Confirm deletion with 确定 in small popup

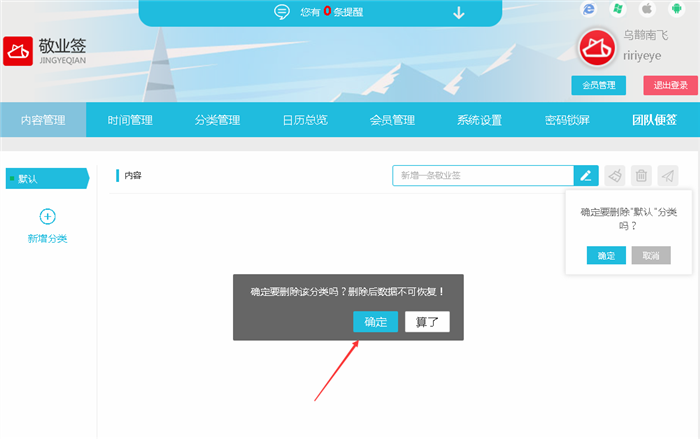(606, 255)
